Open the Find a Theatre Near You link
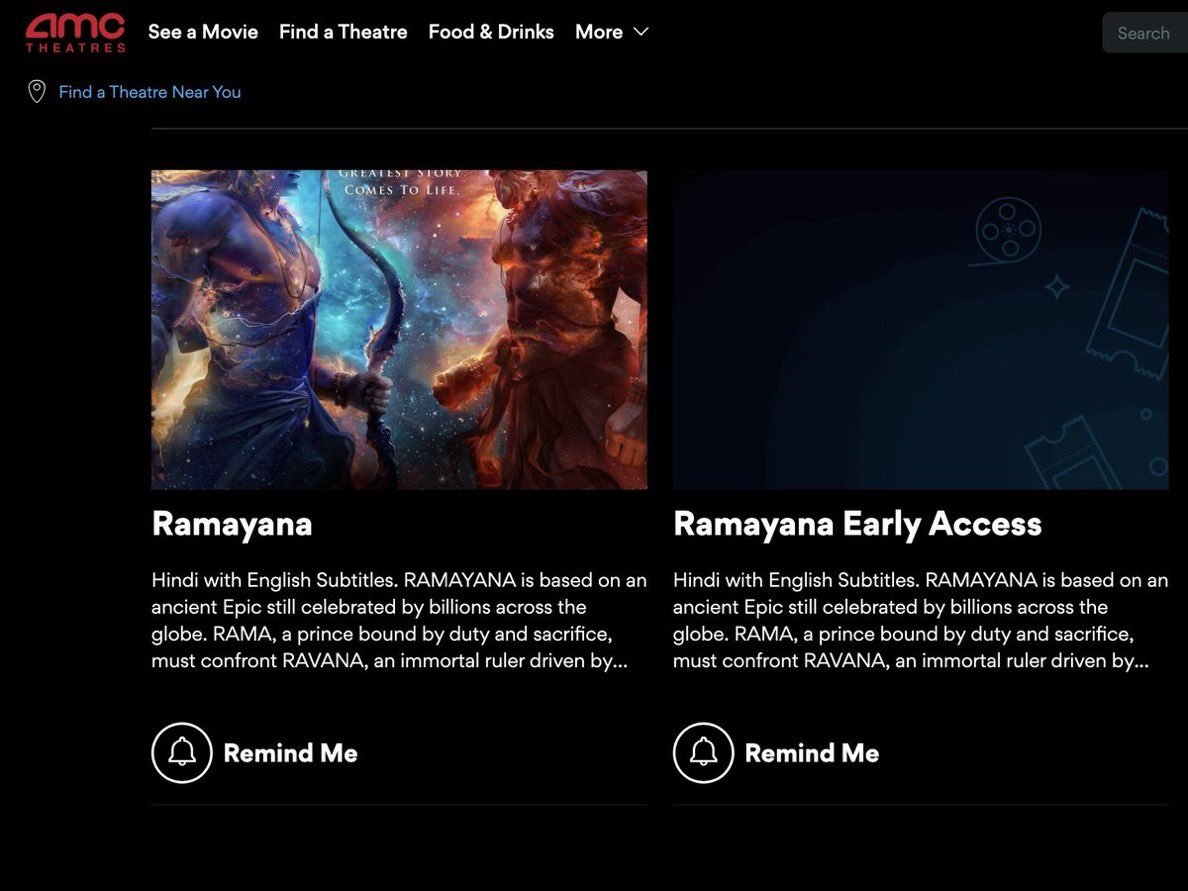 coord(150,92)
